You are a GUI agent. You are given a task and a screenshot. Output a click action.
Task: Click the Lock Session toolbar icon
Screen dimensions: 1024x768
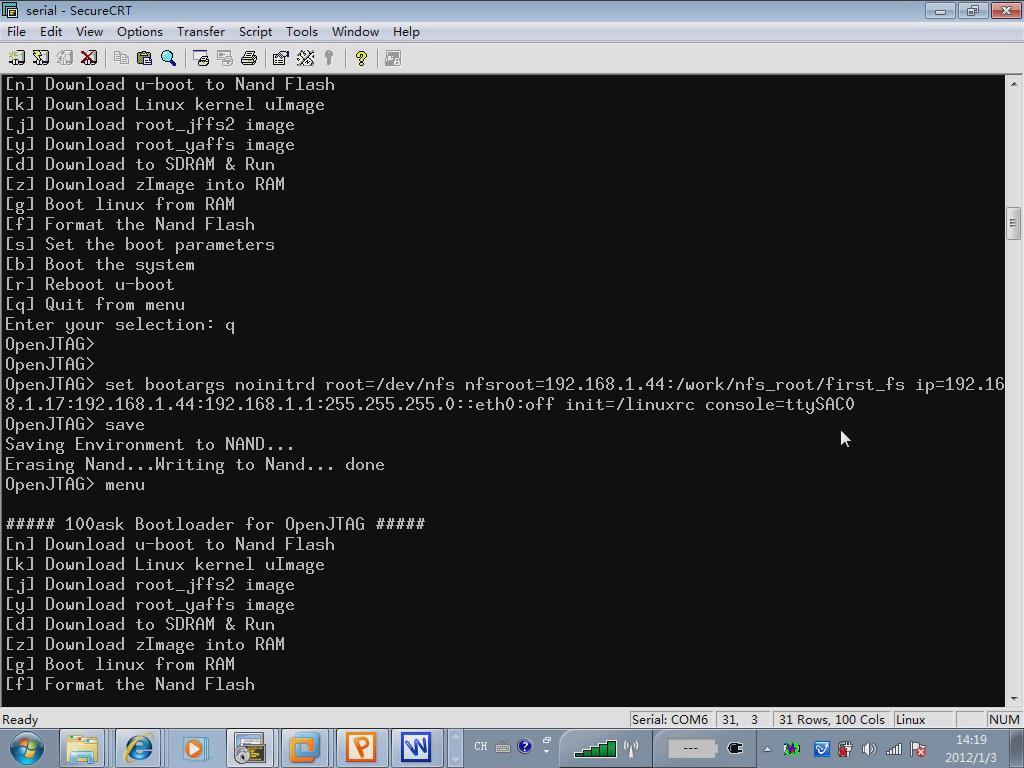392,59
